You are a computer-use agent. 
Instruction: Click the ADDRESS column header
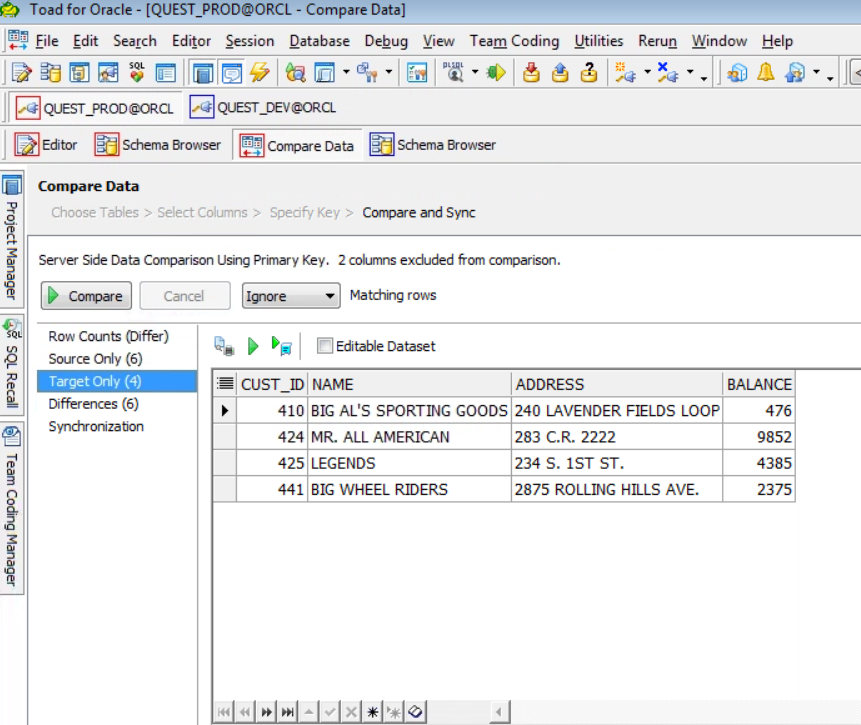coord(617,384)
